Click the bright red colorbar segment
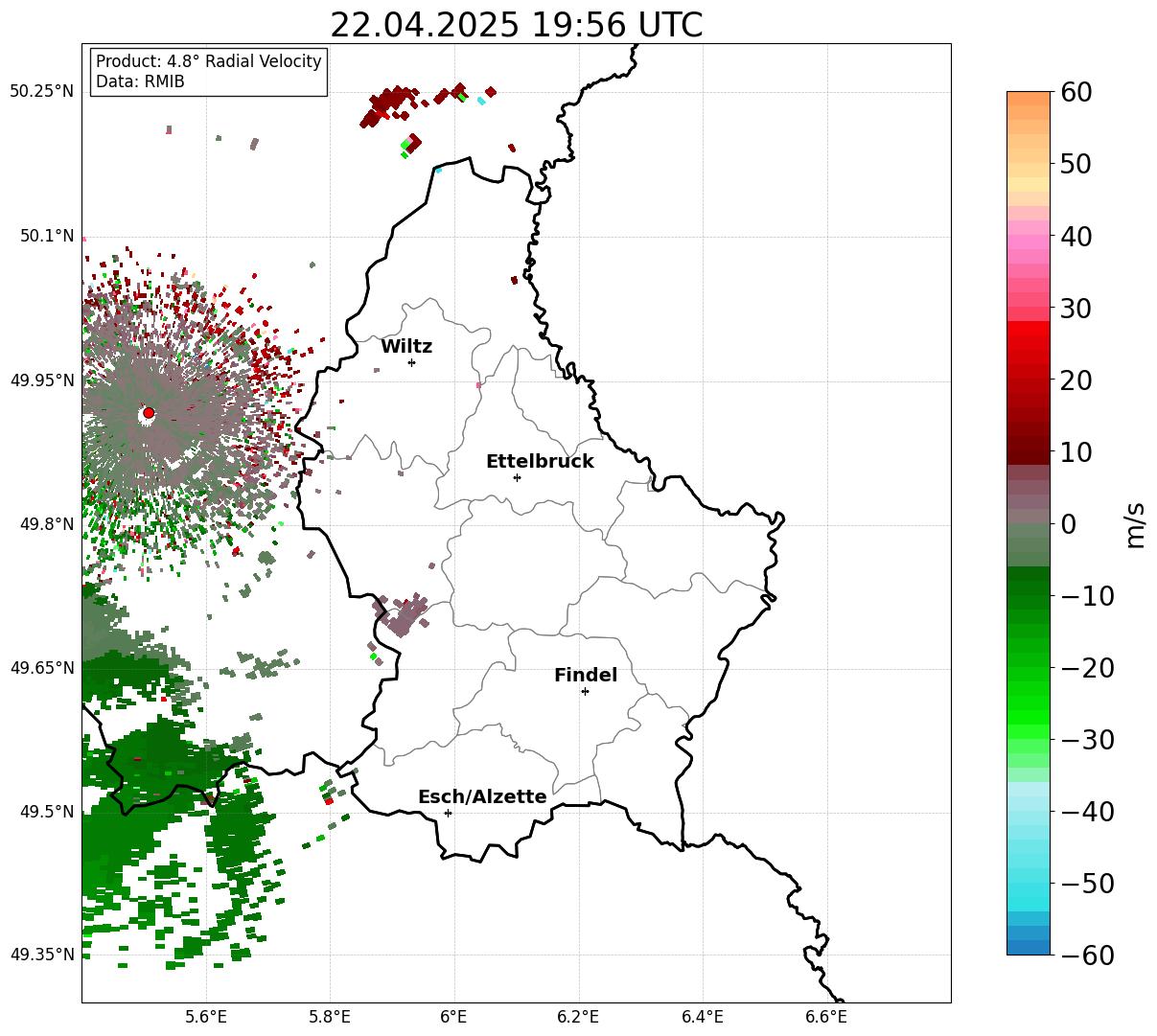Image resolution: width=1157 pixels, height=1036 pixels. pyautogui.click(x=1029, y=329)
